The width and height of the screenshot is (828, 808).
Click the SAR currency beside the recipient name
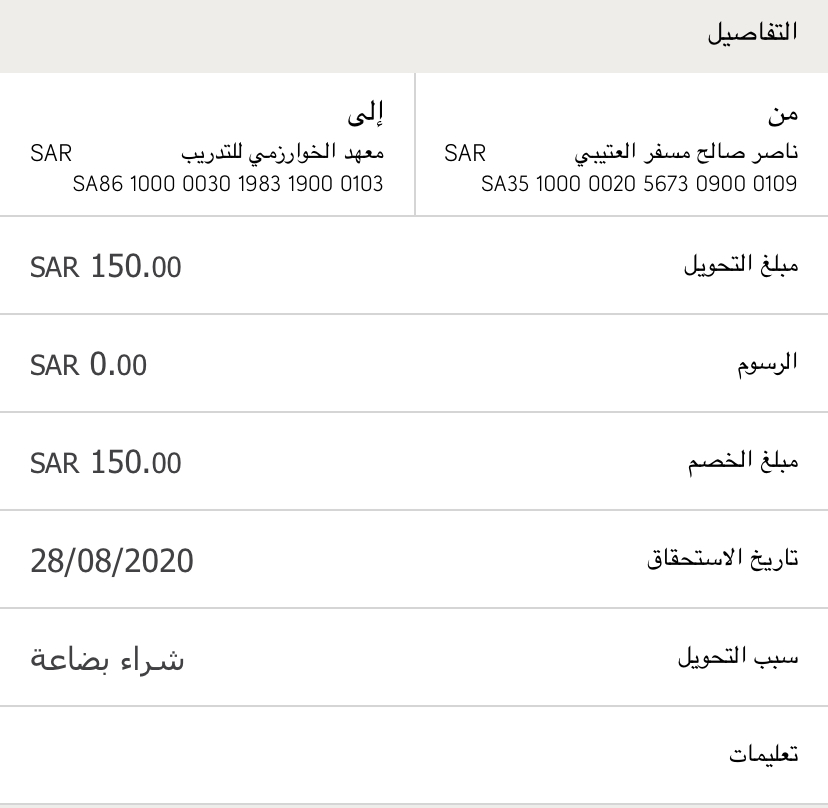tap(51, 153)
